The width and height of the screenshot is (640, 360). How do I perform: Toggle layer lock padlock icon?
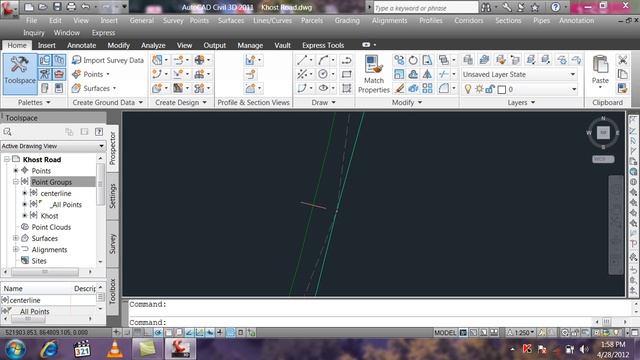pyautogui.click(x=490, y=89)
